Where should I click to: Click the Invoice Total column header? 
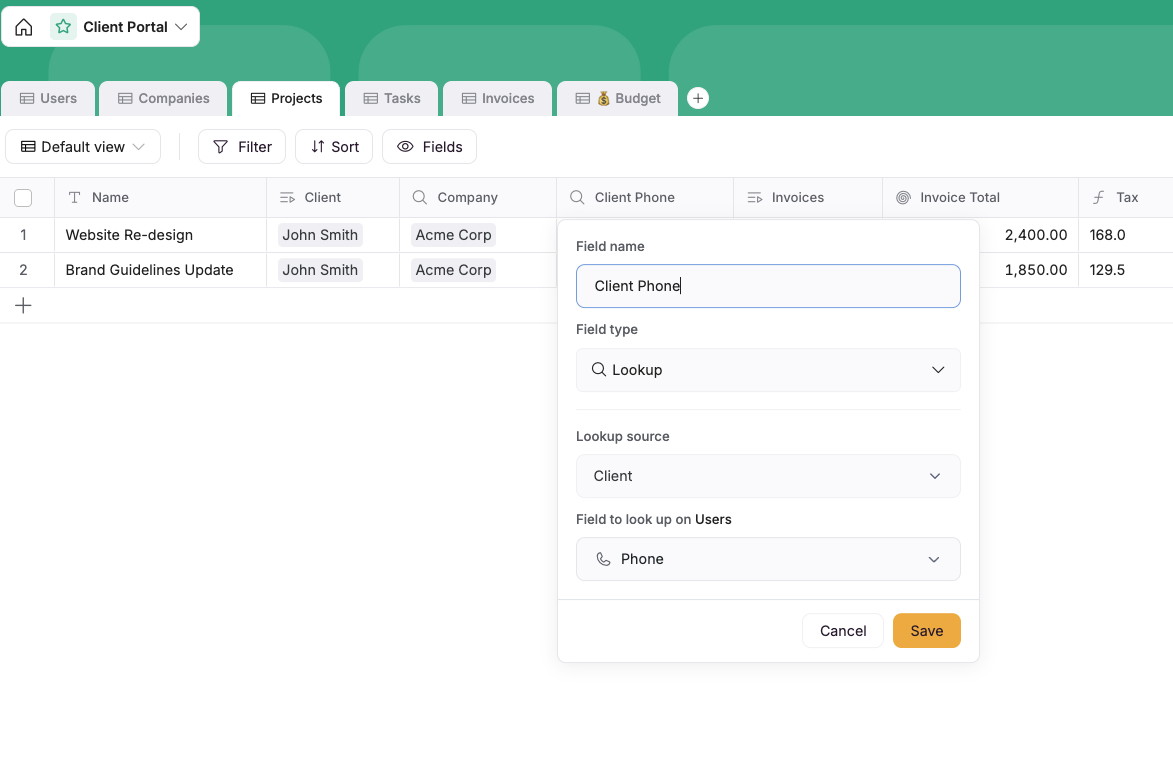tap(981, 198)
